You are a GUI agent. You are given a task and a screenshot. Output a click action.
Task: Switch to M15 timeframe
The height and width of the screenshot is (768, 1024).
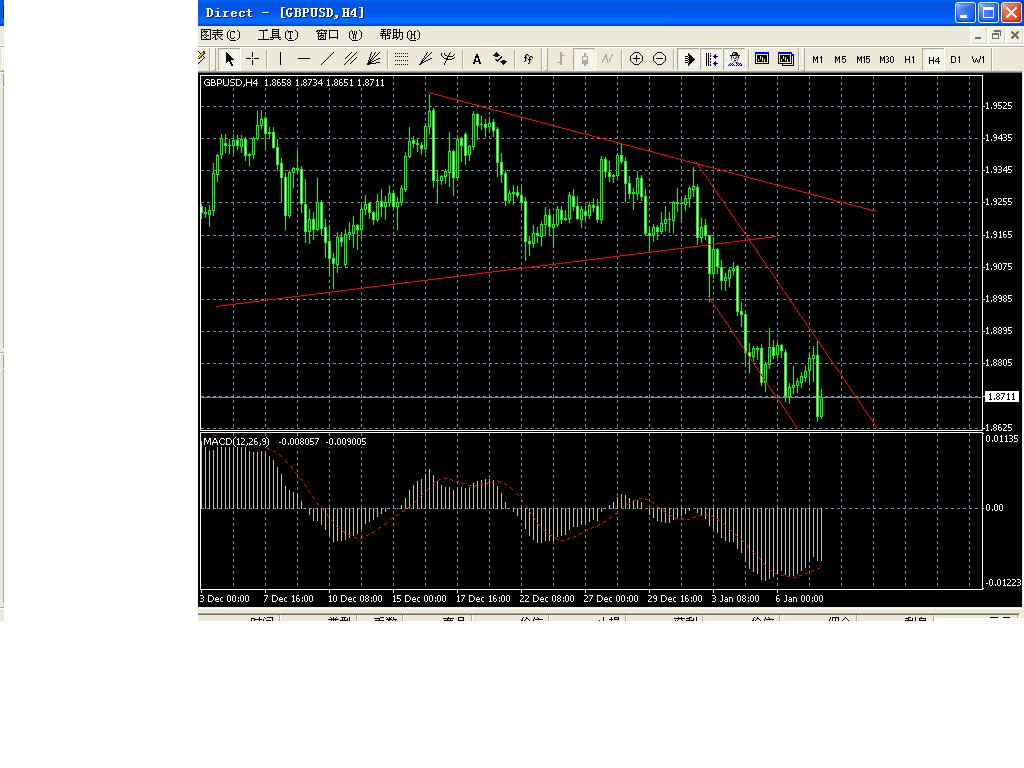coord(863,59)
